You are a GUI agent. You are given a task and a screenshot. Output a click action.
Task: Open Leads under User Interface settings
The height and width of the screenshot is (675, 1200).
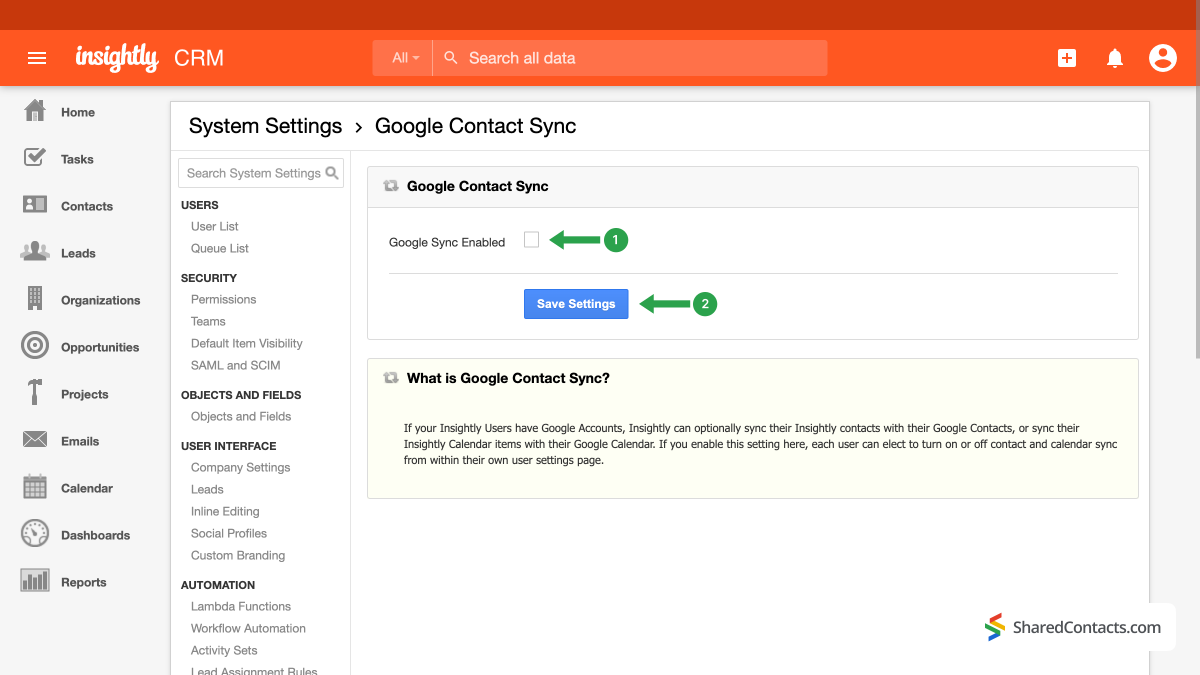(207, 489)
